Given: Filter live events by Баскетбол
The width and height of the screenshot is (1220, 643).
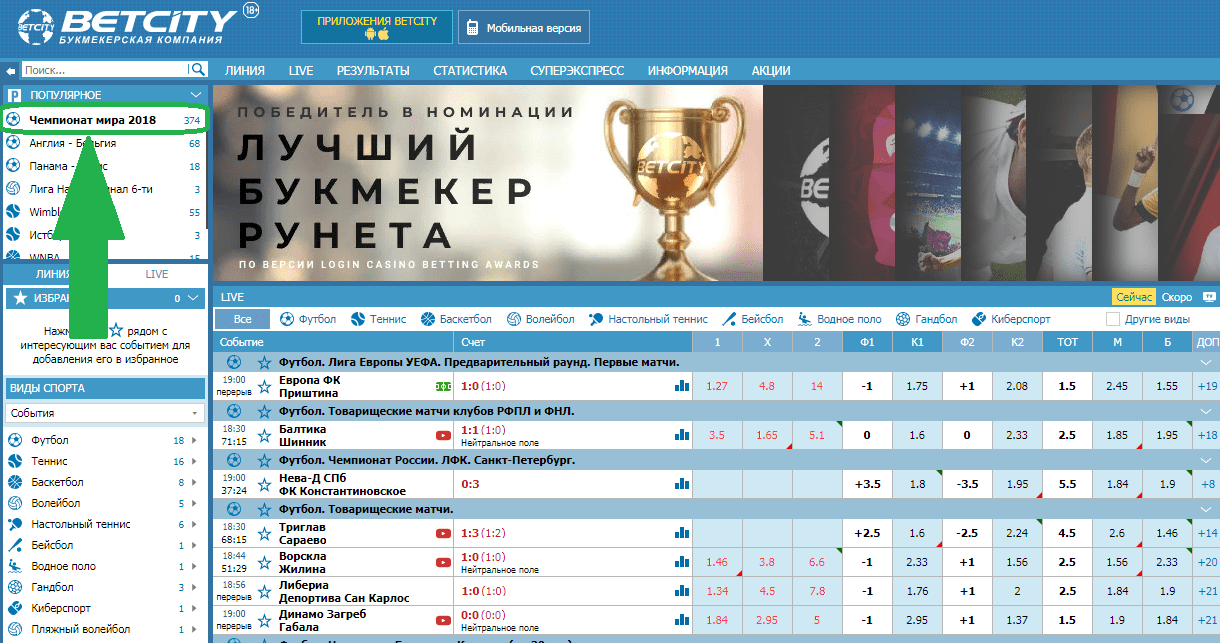Looking at the screenshot, I should coord(456,319).
